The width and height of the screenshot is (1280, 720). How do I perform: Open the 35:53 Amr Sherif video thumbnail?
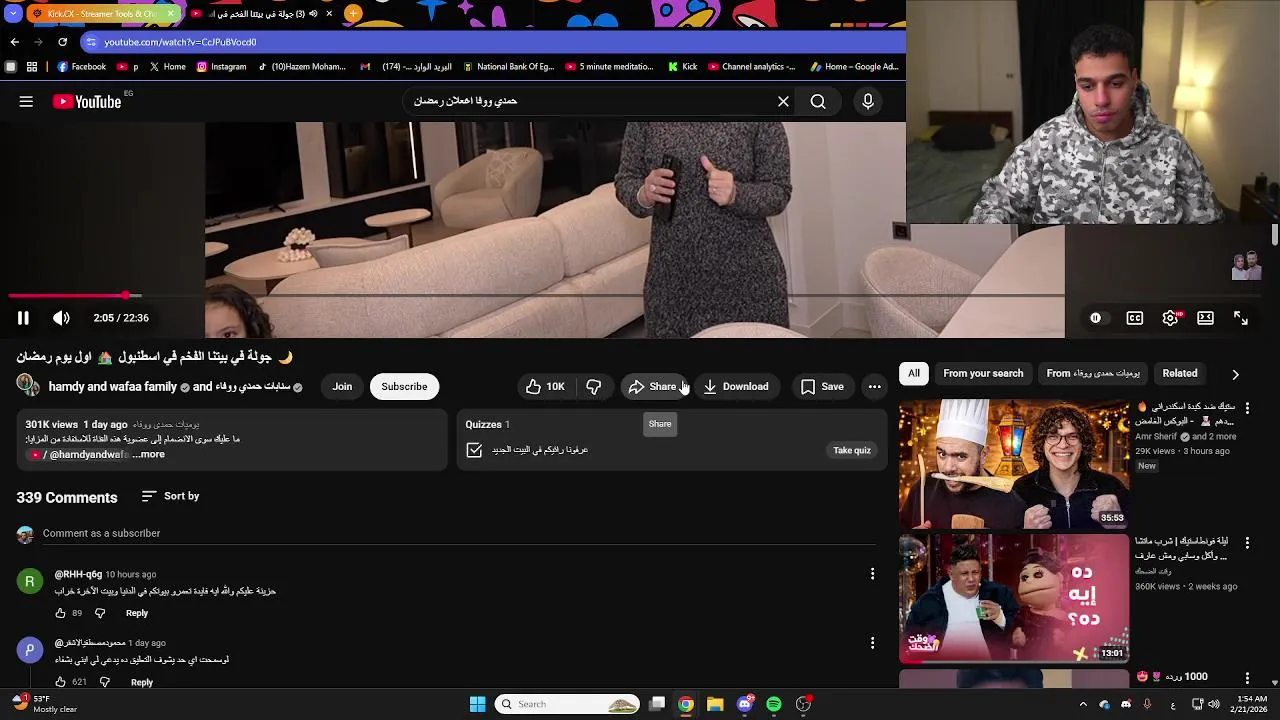pos(1014,464)
